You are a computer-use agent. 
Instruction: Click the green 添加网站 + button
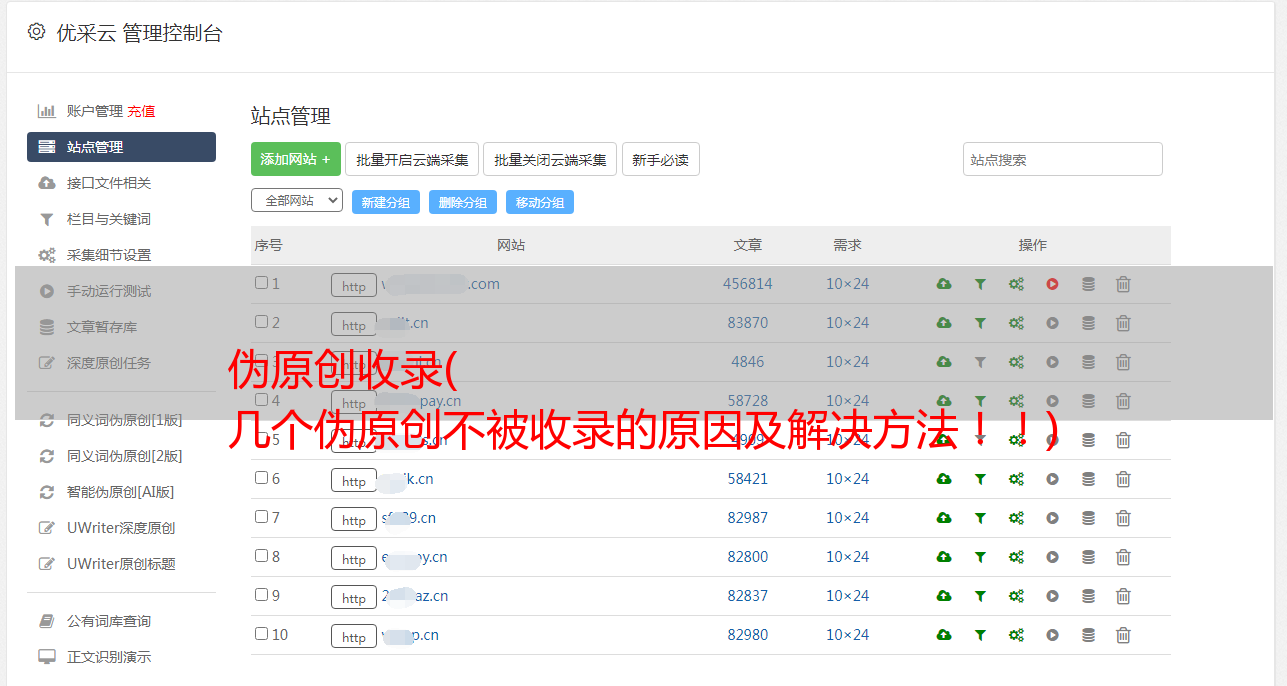coord(296,159)
